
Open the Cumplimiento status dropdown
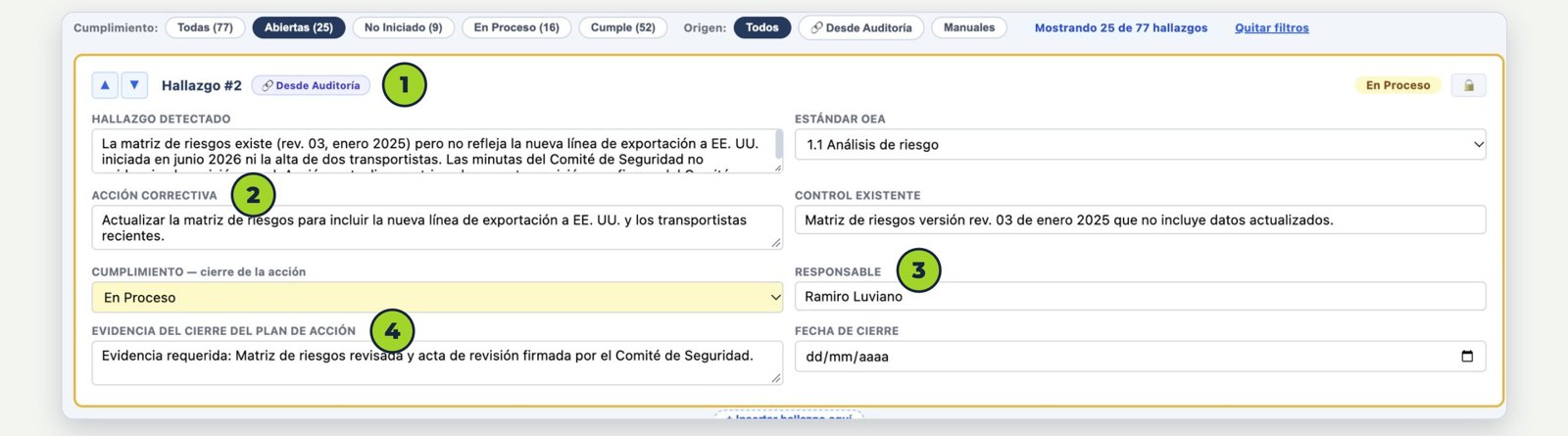coord(437,297)
